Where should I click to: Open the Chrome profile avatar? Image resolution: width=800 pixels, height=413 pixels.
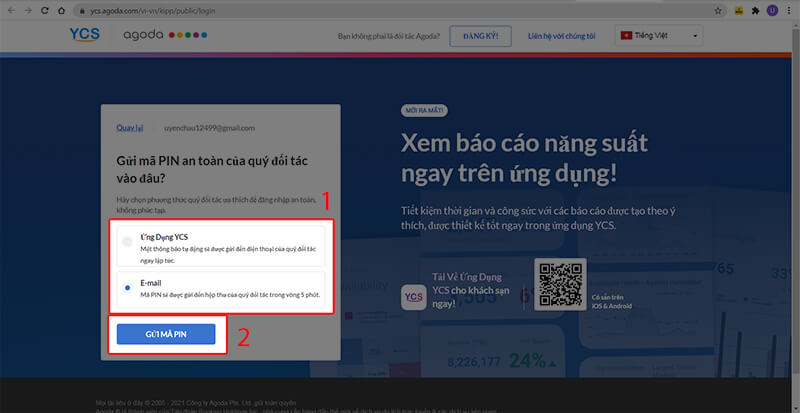(x=772, y=9)
